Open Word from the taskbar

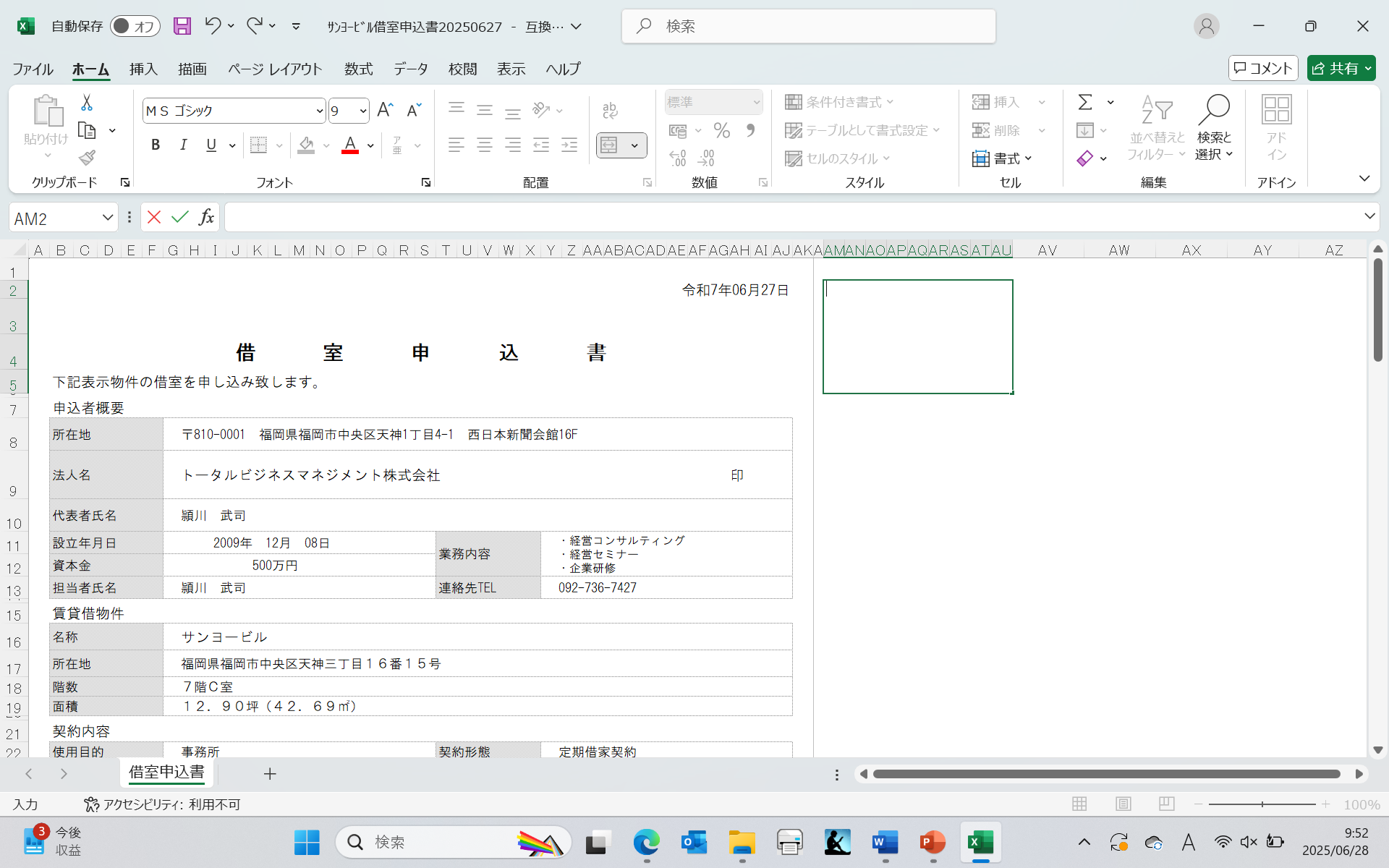tap(885, 842)
